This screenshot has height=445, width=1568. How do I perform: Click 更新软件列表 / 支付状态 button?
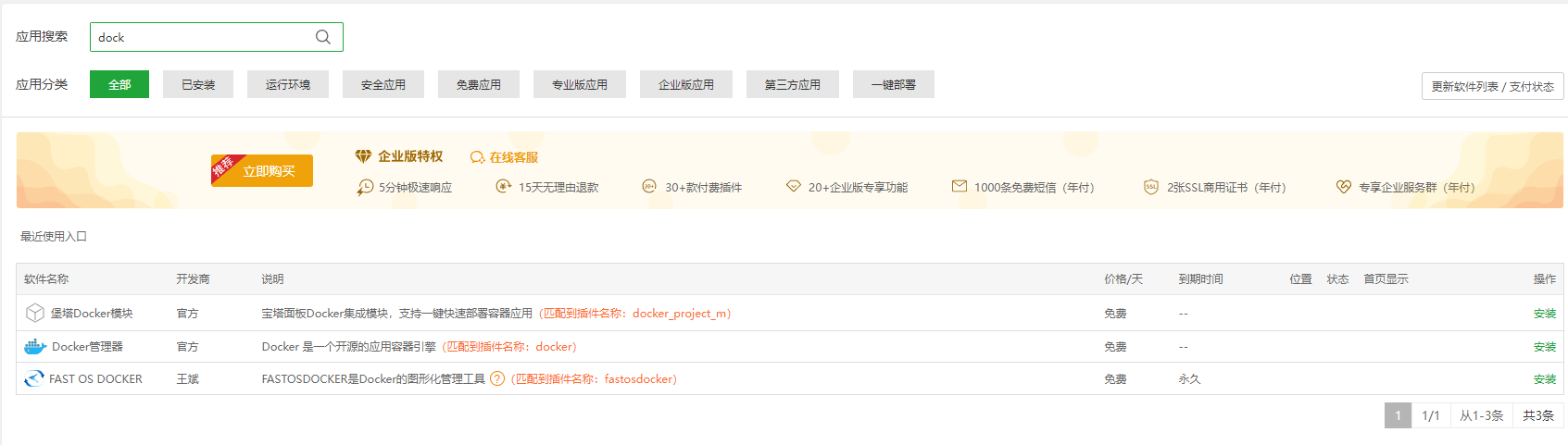(x=1493, y=86)
